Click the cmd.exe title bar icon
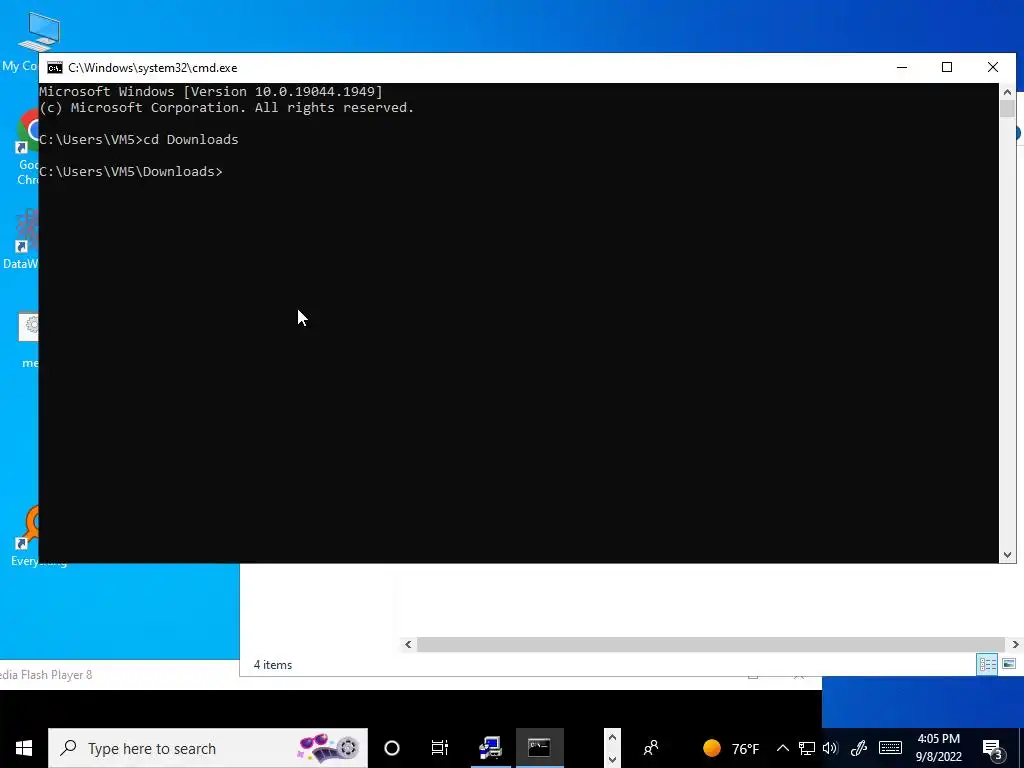 55,68
